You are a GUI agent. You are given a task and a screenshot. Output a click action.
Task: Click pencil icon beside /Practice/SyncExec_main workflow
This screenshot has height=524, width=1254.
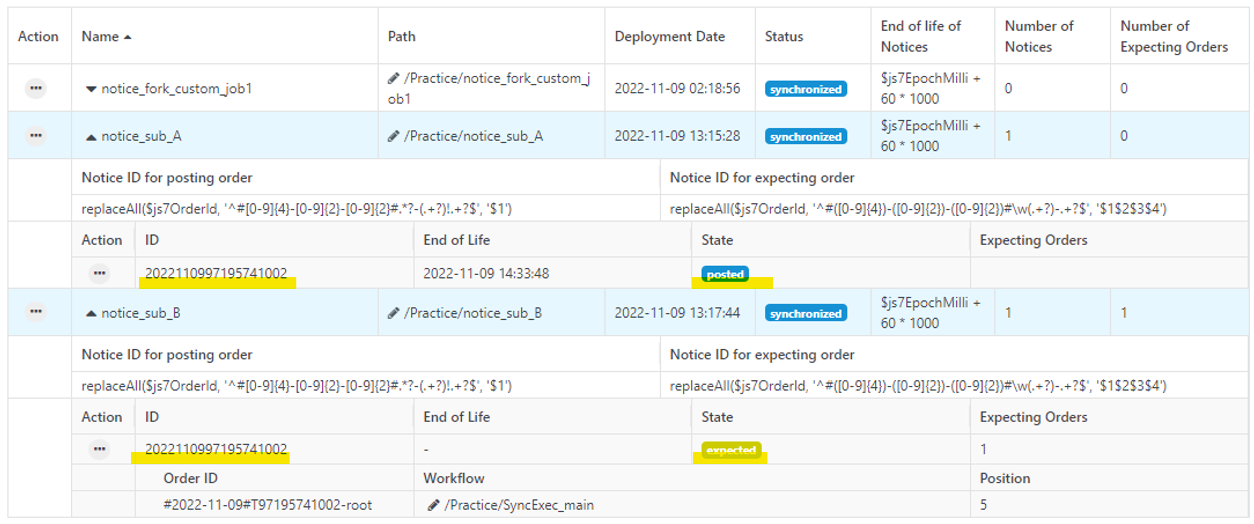[x=433, y=505]
